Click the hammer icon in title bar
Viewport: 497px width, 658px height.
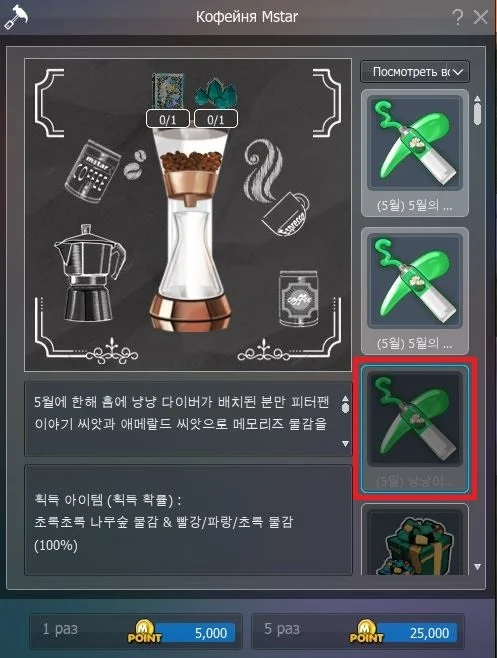16,17
